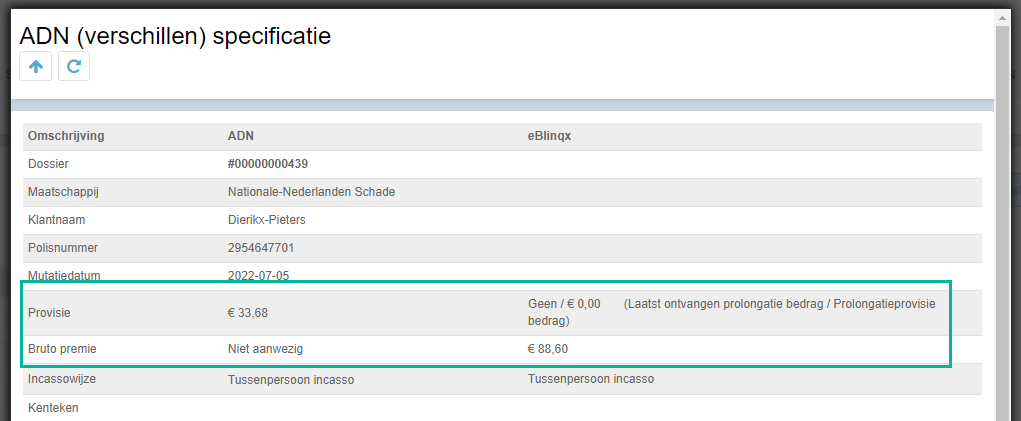Click the bruto premie € 88,60
The image size is (1021, 421).
(x=548, y=349)
